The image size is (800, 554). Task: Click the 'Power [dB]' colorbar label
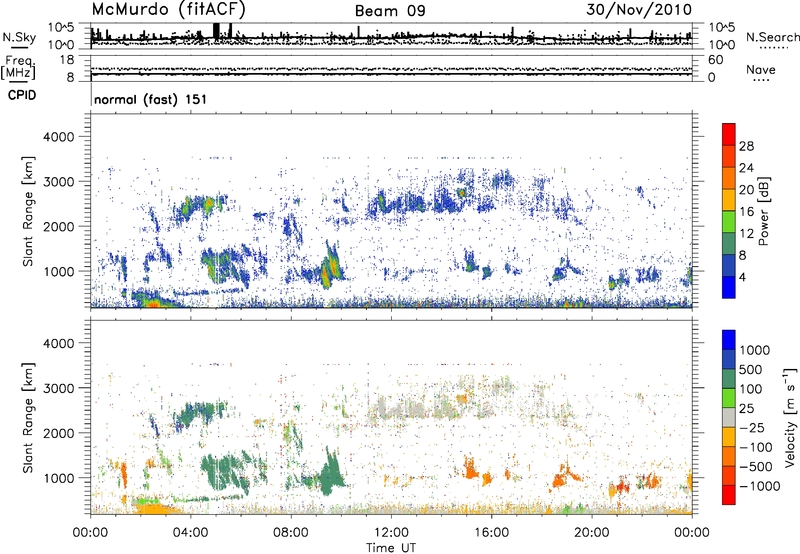click(x=763, y=211)
